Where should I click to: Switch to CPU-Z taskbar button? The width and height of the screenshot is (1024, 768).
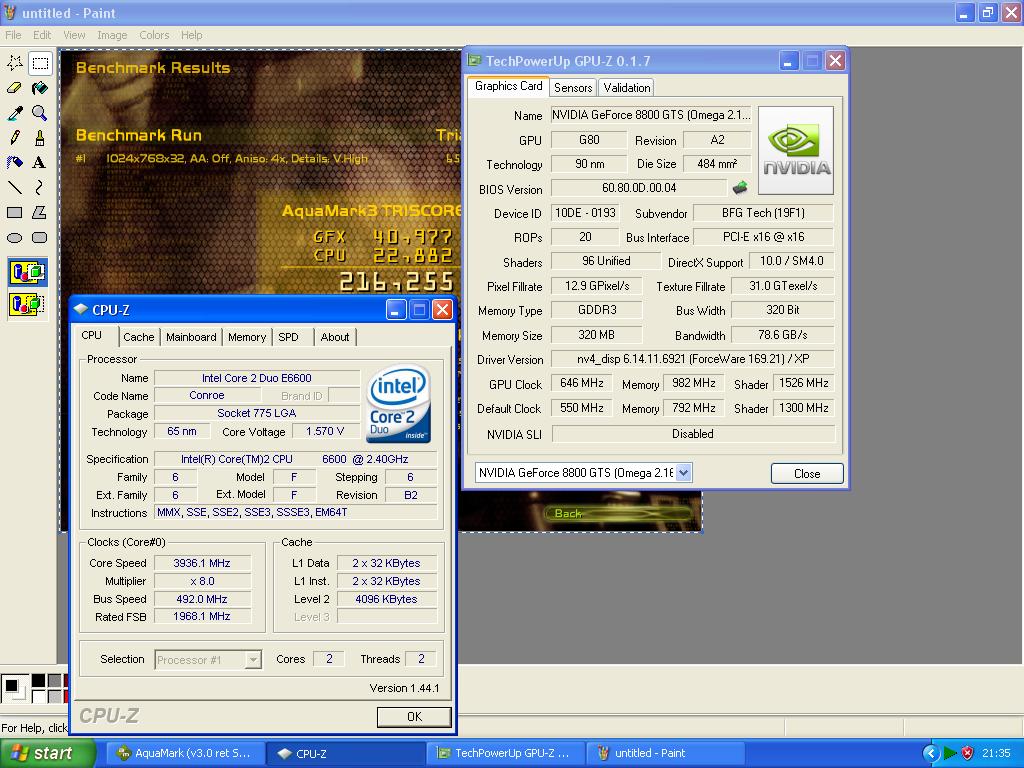(x=346, y=753)
